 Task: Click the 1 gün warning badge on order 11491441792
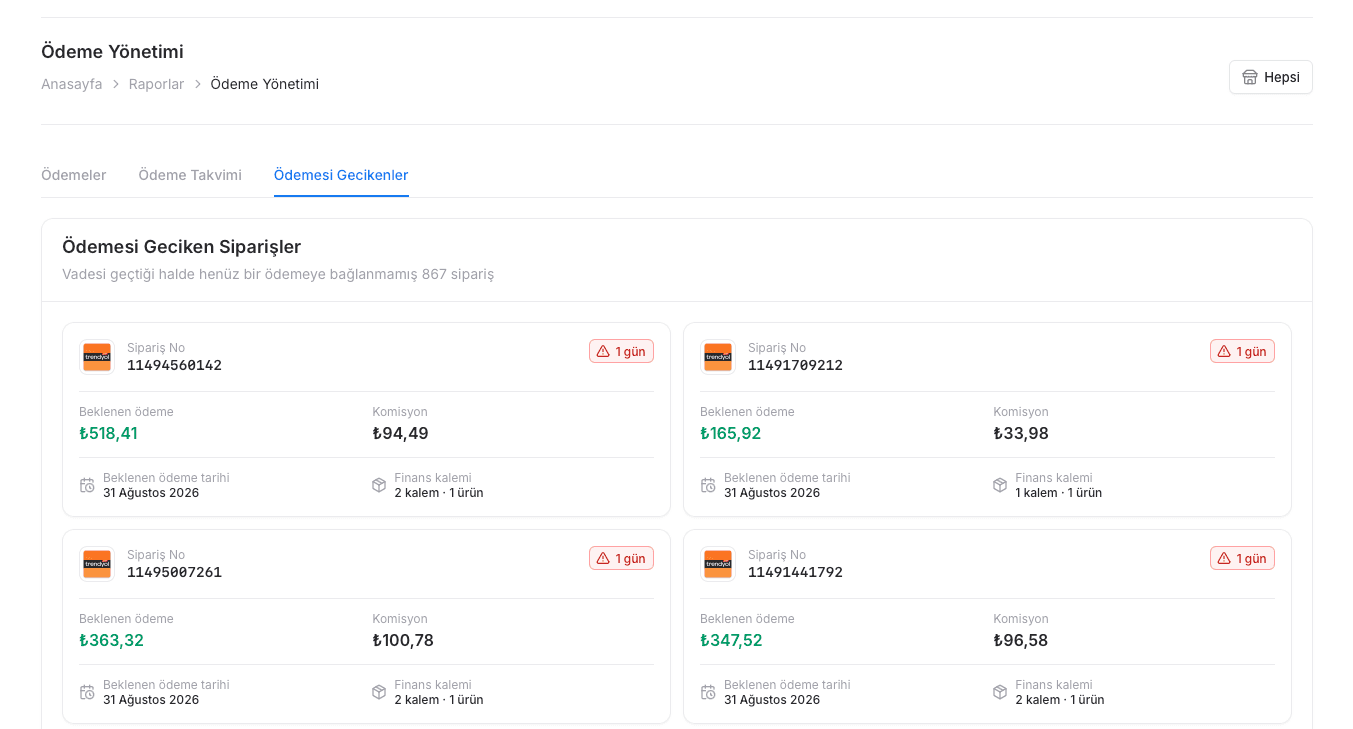1242,558
